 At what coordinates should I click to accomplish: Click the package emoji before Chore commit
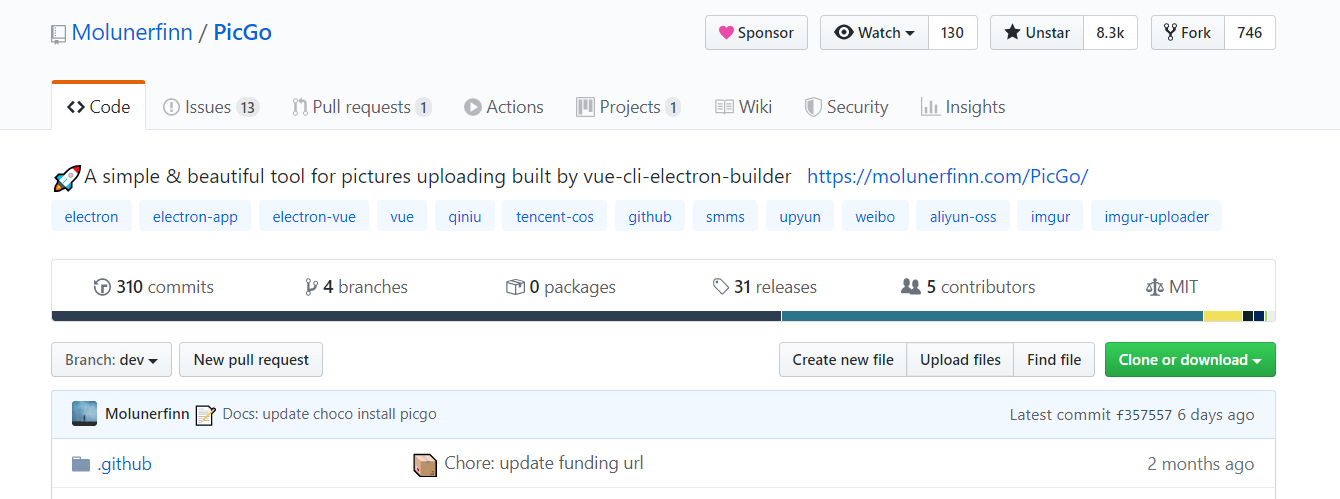click(x=425, y=464)
